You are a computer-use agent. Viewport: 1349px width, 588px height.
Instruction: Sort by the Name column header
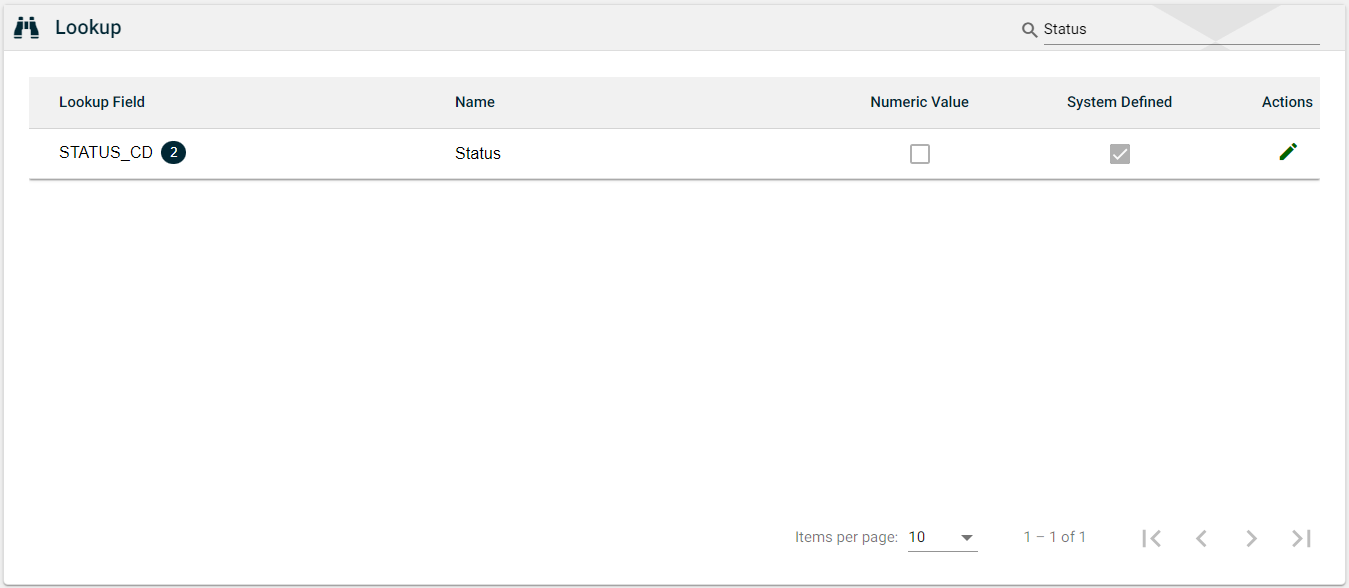pyautogui.click(x=475, y=102)
